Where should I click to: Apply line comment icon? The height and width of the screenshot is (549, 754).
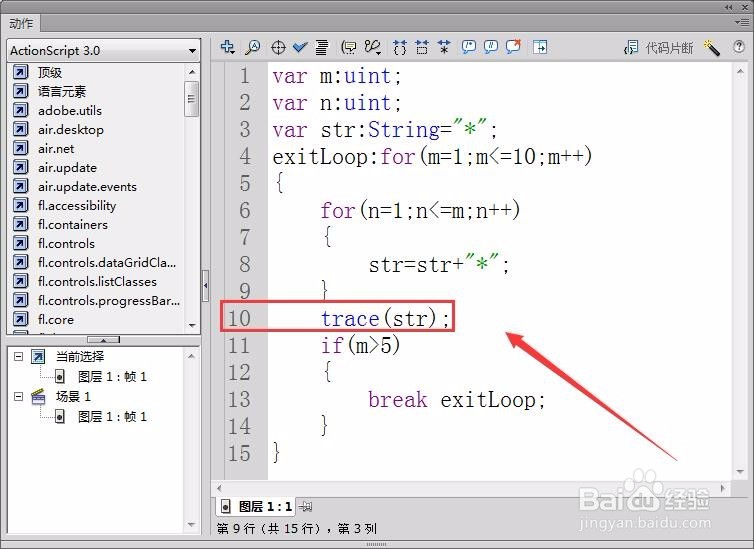(491, 47)
